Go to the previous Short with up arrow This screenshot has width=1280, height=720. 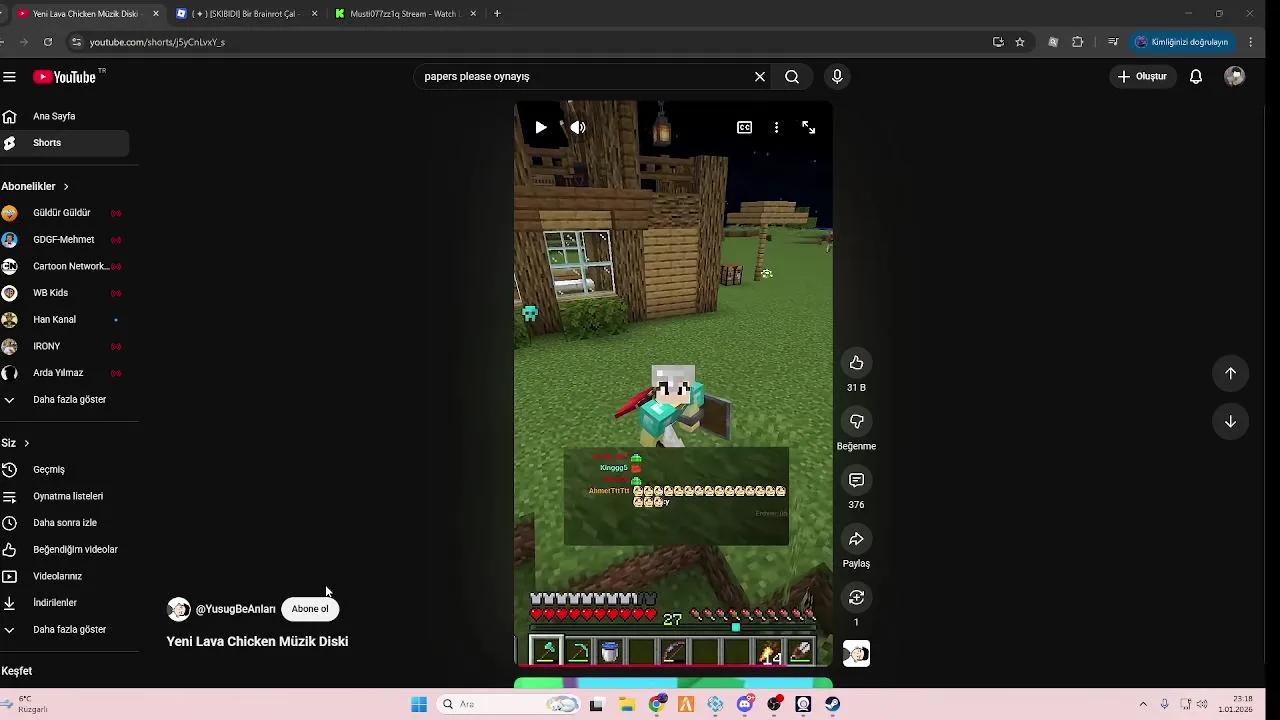(x=1231, y=373)
